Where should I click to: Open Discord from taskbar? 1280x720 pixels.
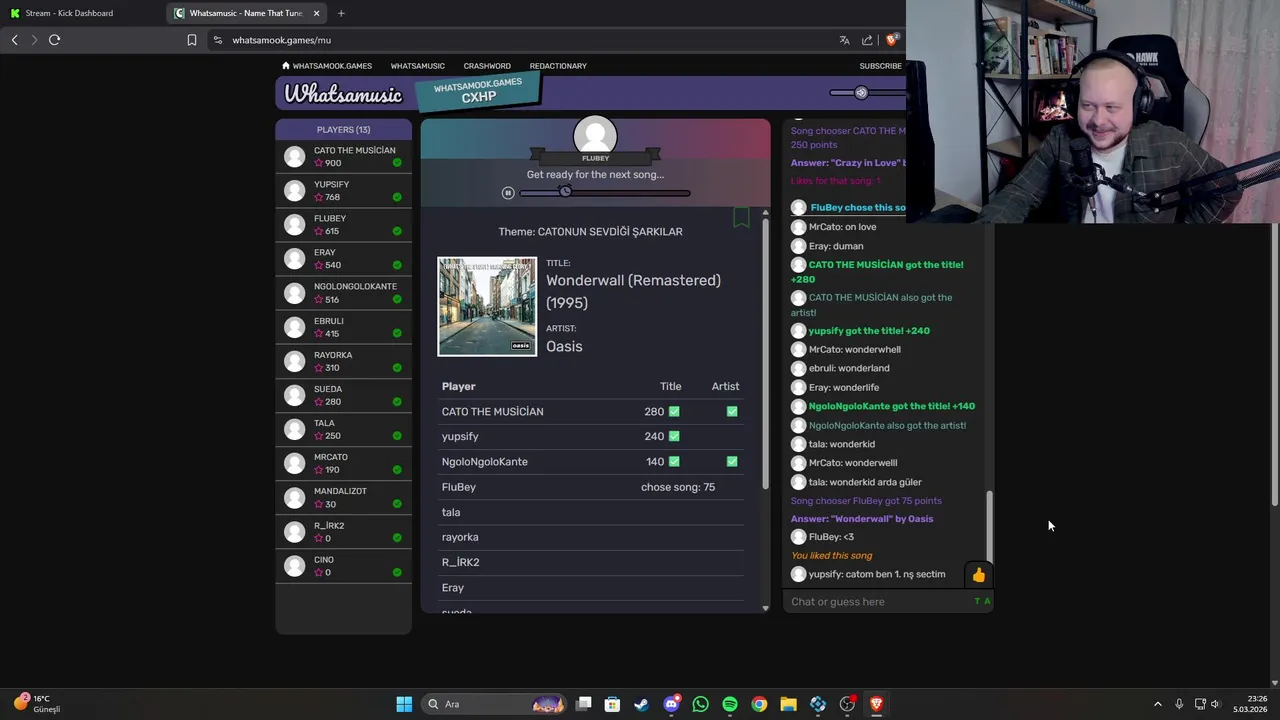point(671,704)
